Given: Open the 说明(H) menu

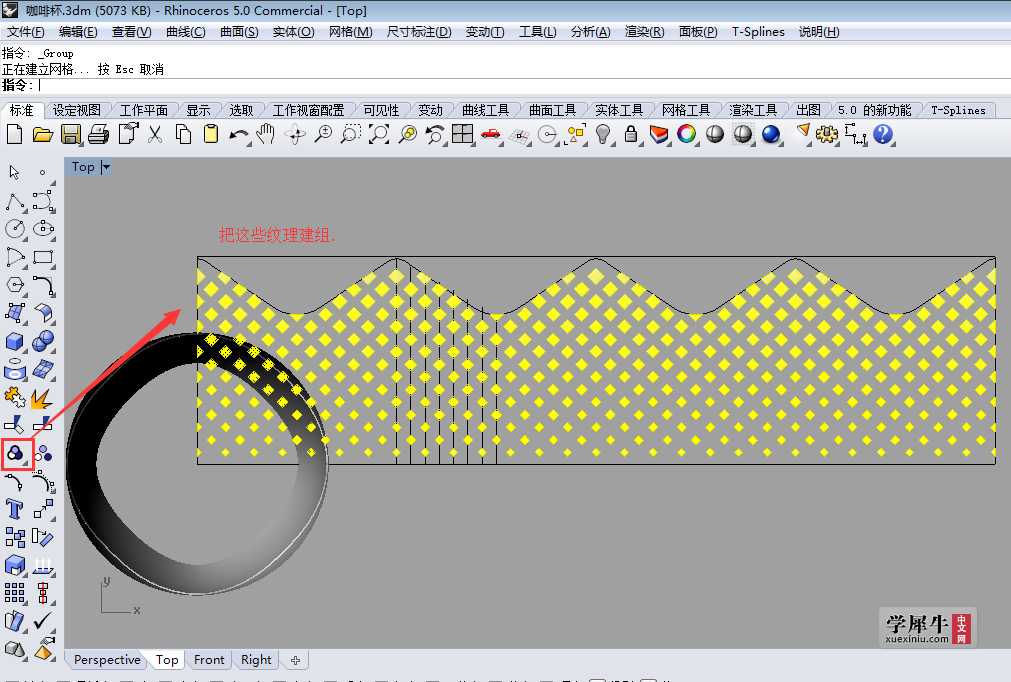Looking at the screenshot, I should tap(819, 32).
